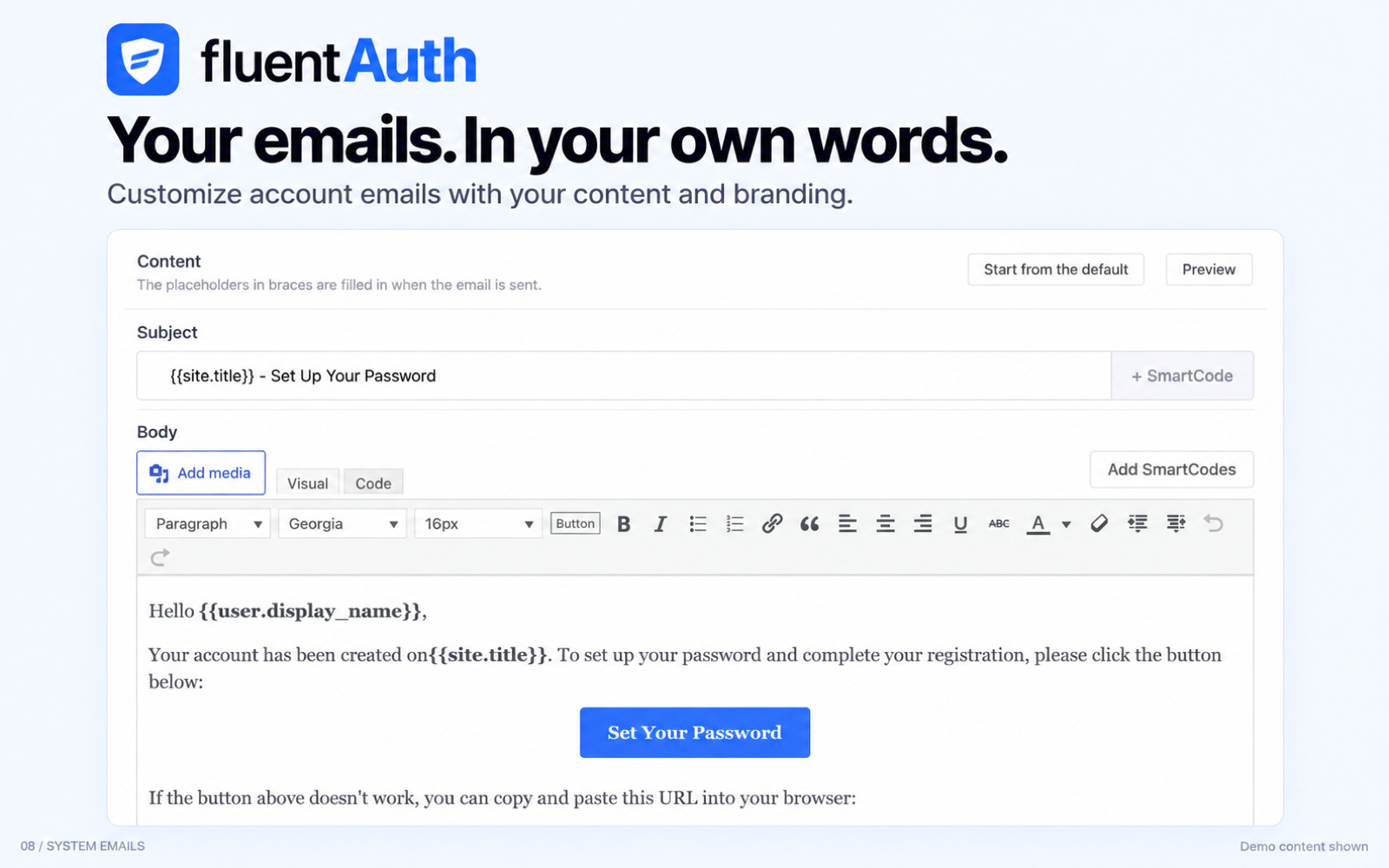Screen dimensions: 1389x868
Task: Click the redo arrow icon
Action: pos(160,557)
